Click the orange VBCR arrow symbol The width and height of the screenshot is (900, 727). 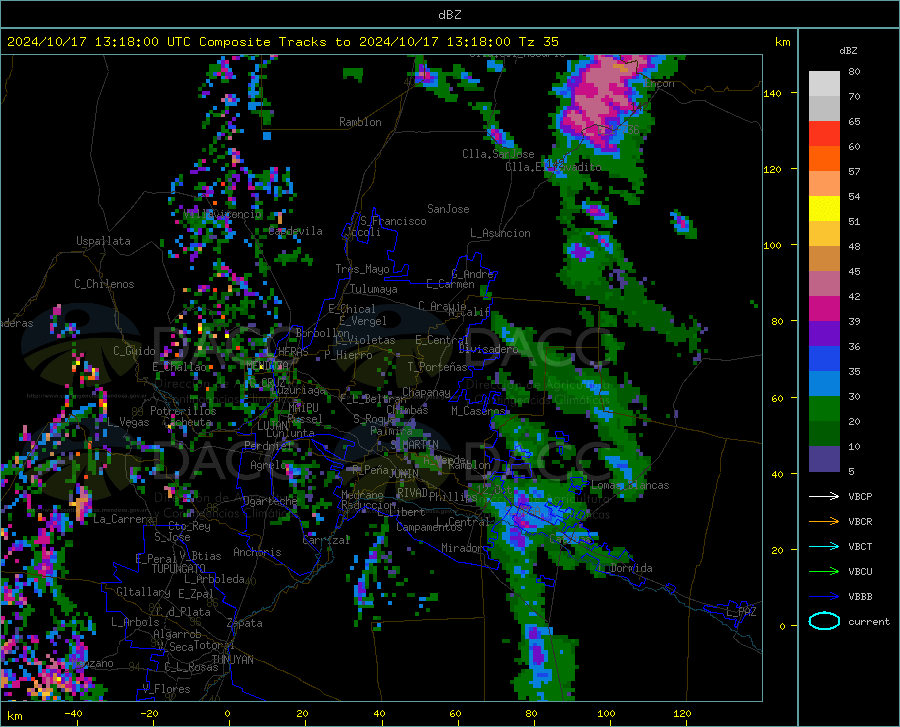coord(824,522)
